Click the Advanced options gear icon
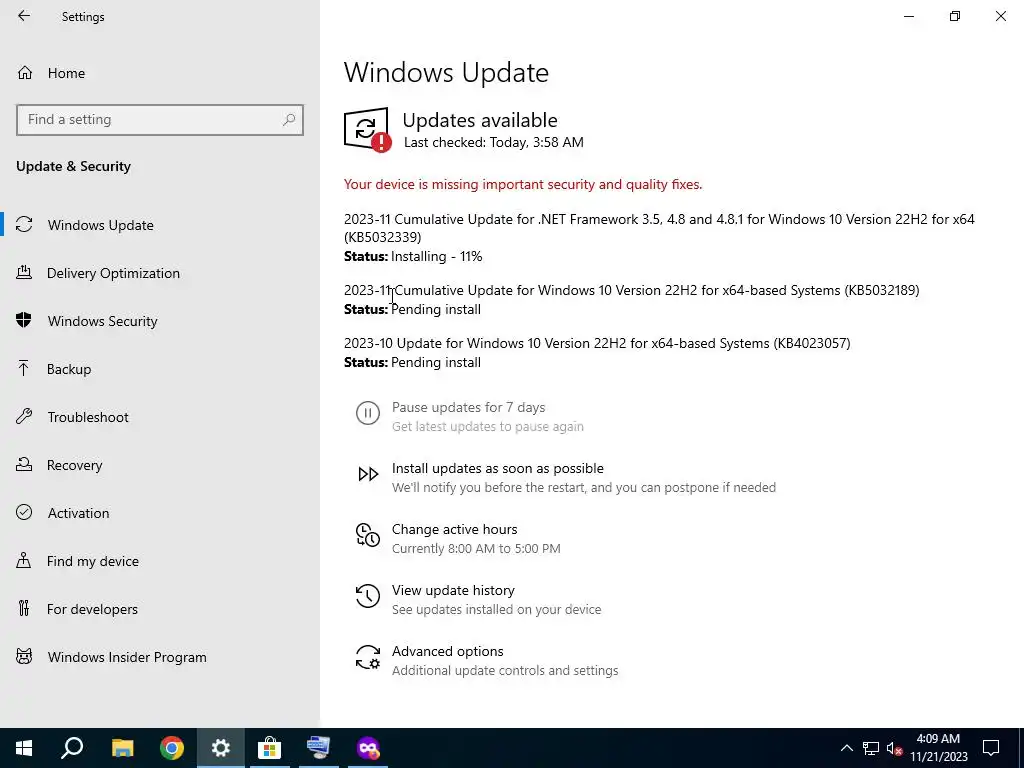 click(x=368, y=657)
